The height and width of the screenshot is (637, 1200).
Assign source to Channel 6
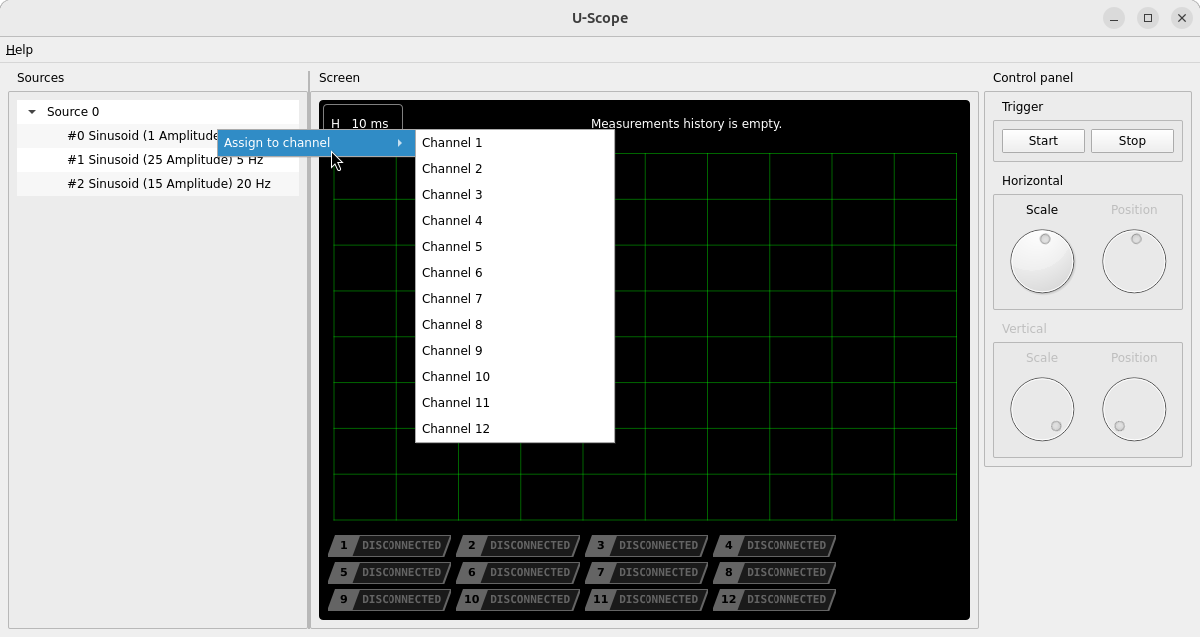point(515,273)
